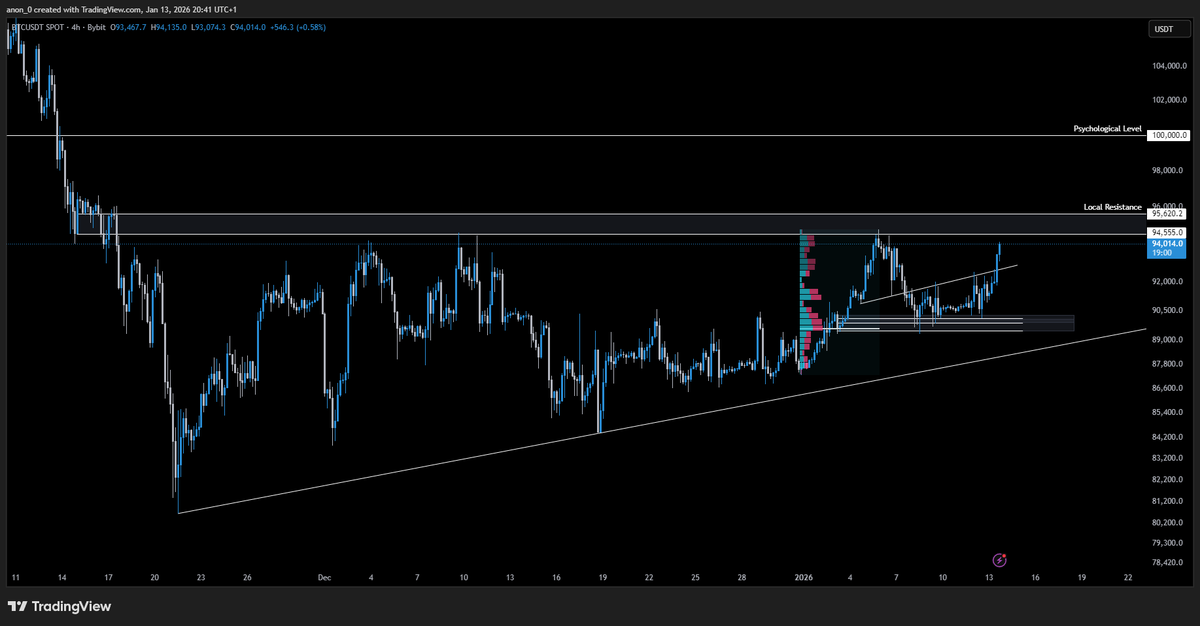Screen dimensions: 1200x626
Task: Click the 104,000.0 price axis label
Action: pyautogui.click(x=1168, y=67)
